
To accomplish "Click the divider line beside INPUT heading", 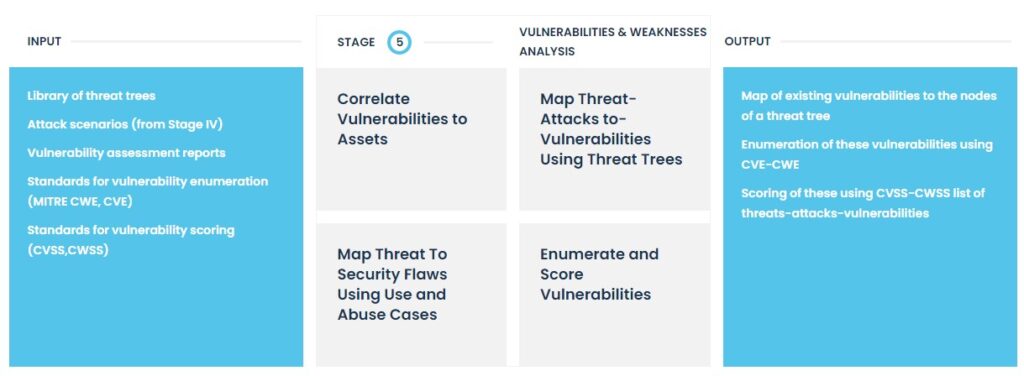I will click(x=186, y=42).
